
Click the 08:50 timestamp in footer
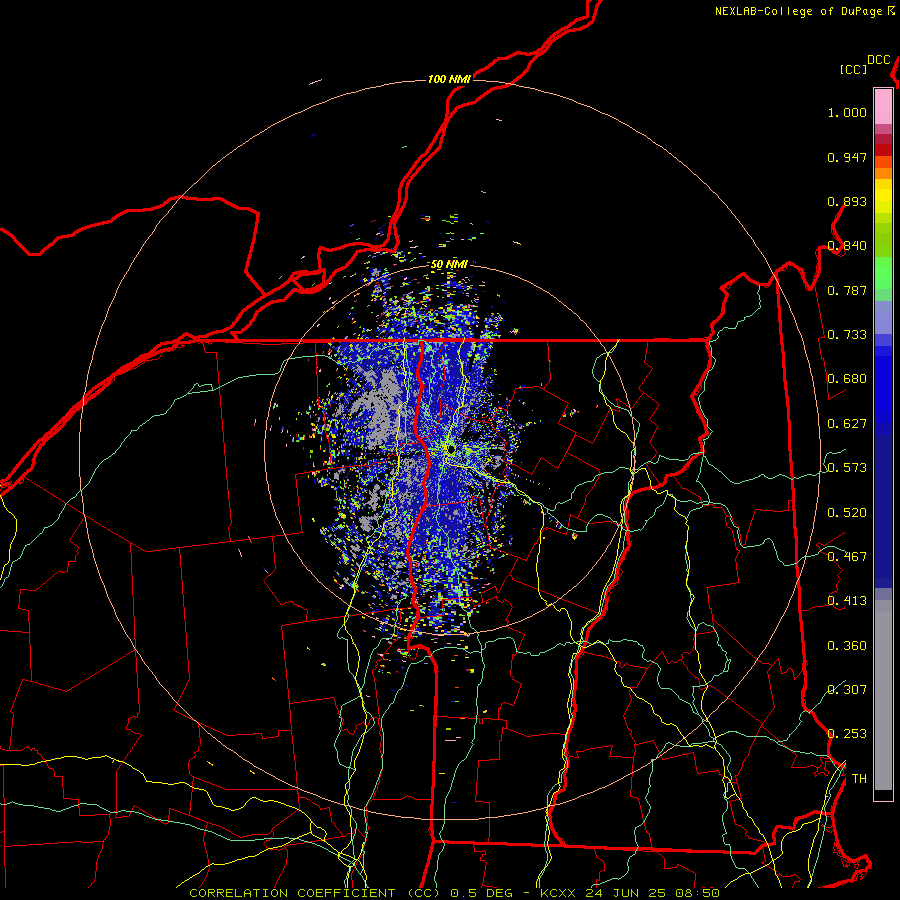click(x=698, y=893)
